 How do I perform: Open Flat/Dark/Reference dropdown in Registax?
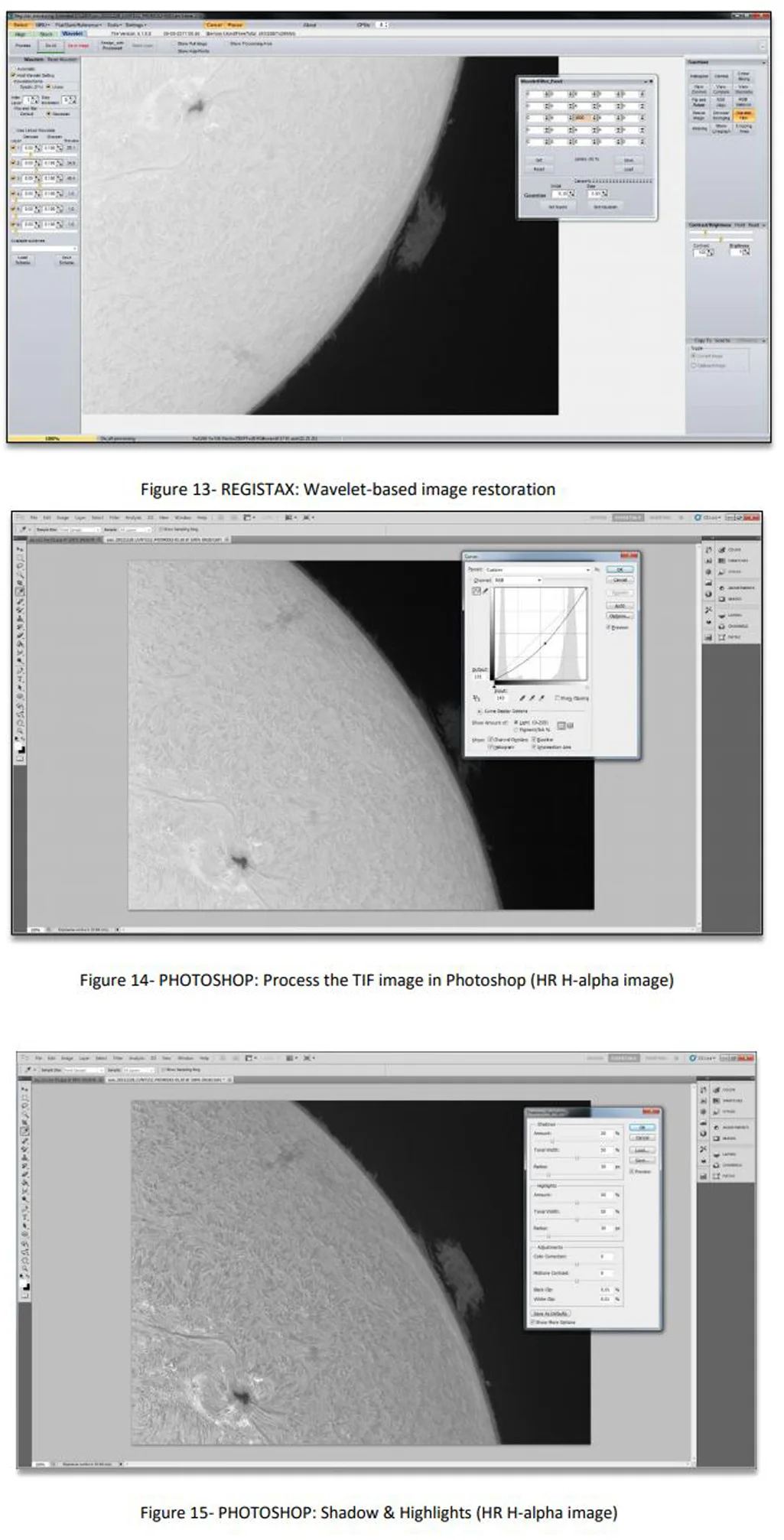tap(78, 25)
